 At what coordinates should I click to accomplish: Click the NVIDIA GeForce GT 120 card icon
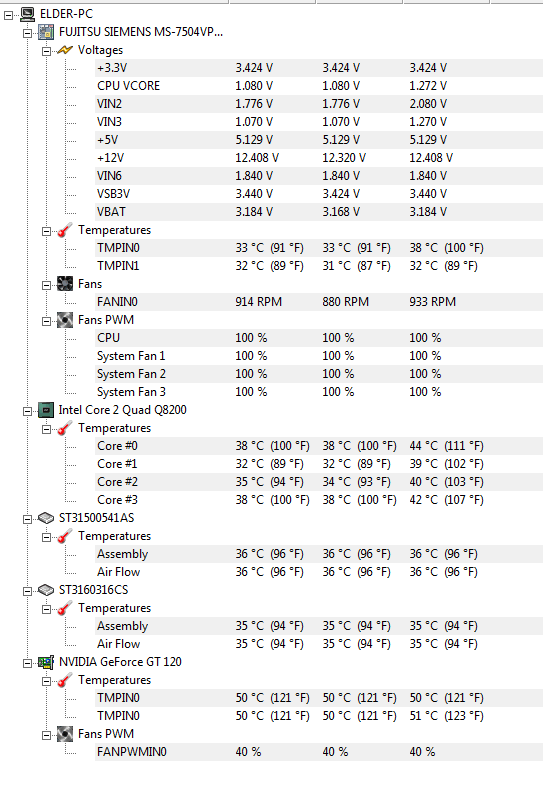(x=46, y=662)
